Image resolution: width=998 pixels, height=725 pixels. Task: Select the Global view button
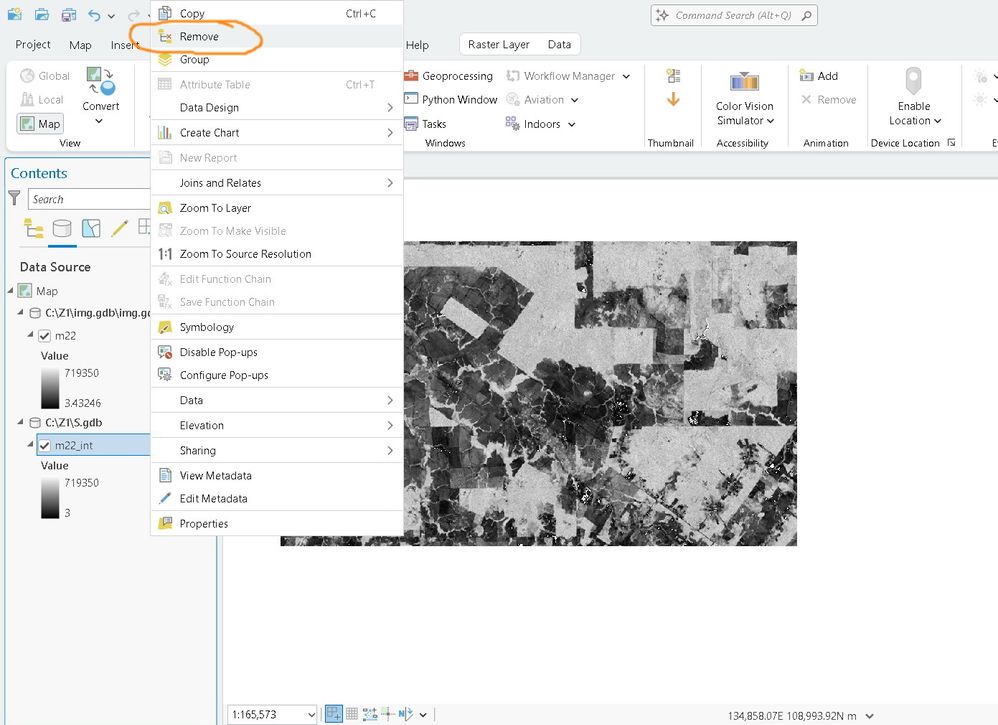click(45, 76)
